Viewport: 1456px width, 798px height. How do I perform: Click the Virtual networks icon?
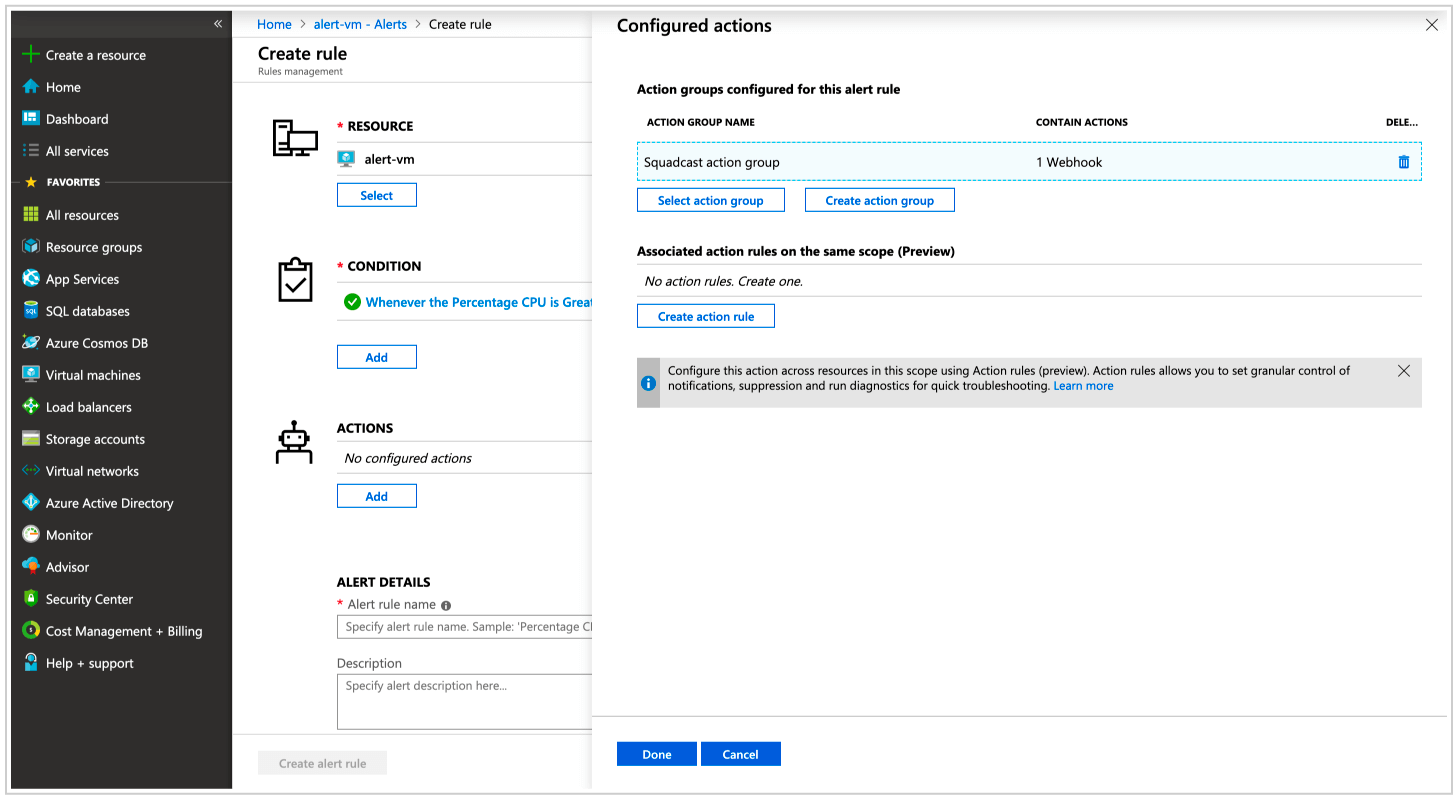pos(30,471)
